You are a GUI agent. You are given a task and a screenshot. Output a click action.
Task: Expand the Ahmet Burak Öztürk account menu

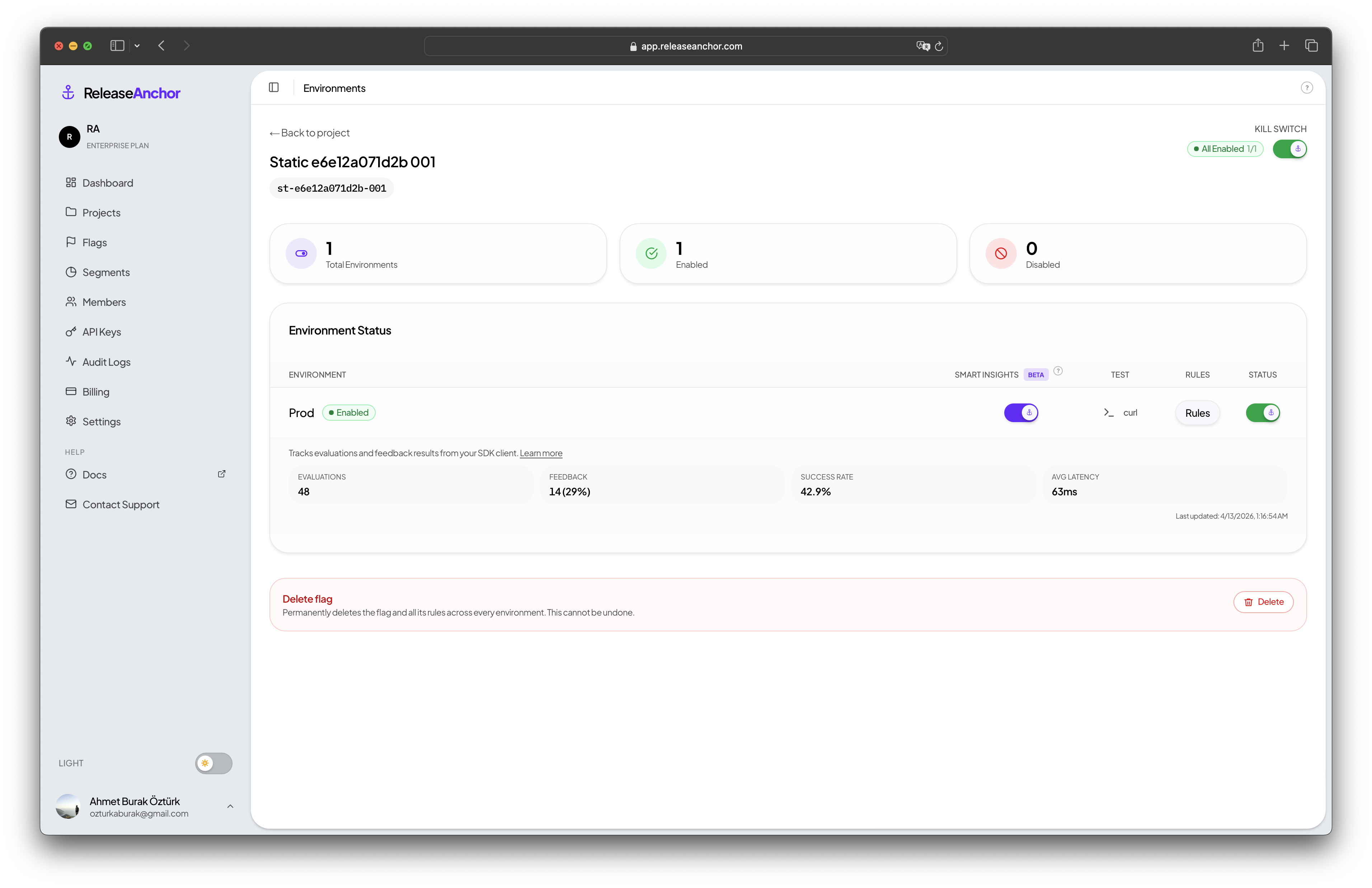click(230, 806)
